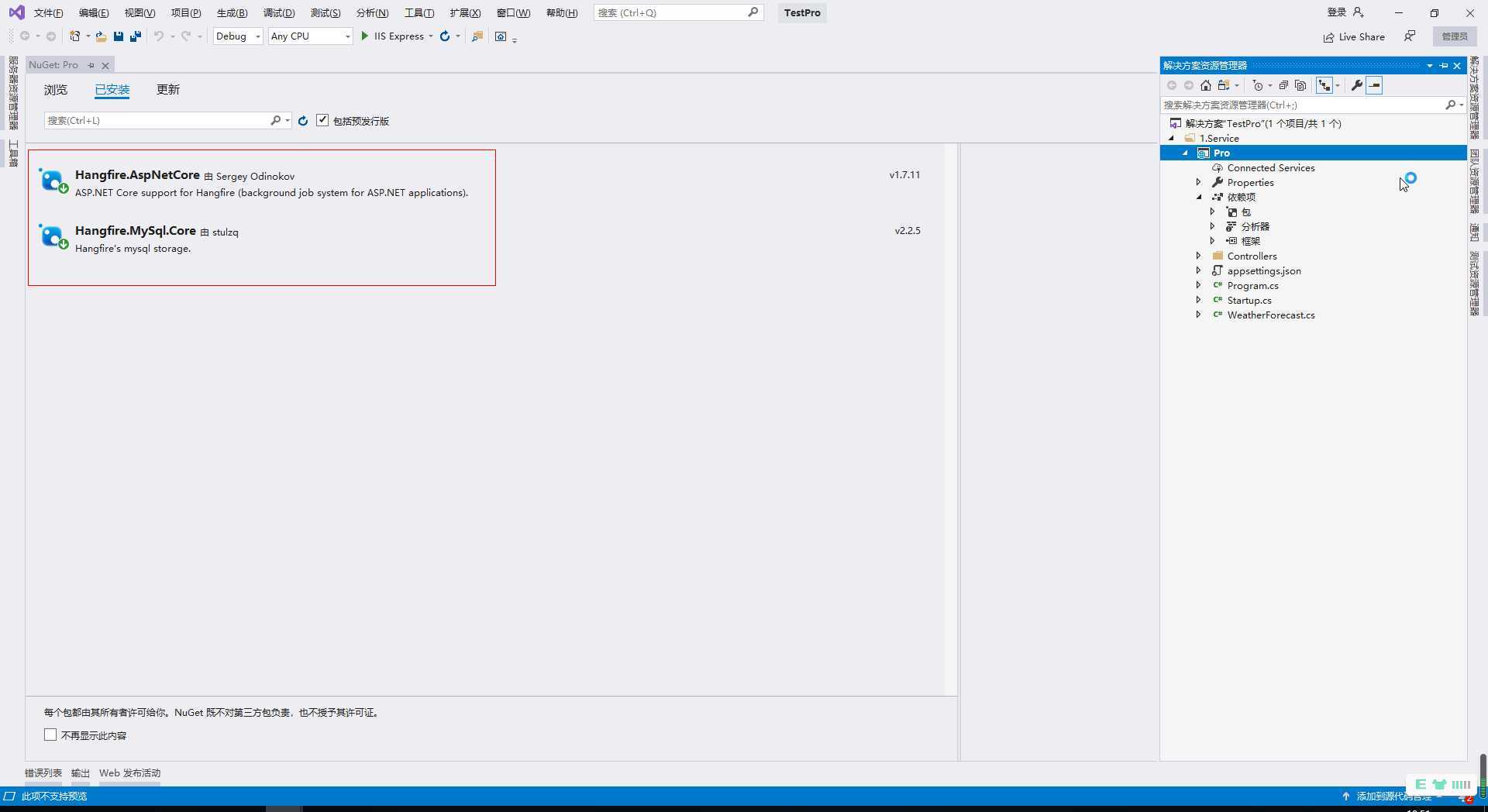The width and height of the screenshot is (1488, 812).
Task: Click the Show All Files icon in Solution Explorer
Action: [1300, 85]
